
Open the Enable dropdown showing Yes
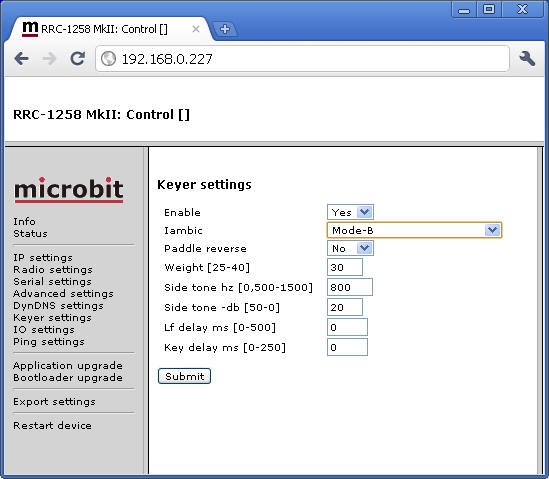tap(350, 212)
